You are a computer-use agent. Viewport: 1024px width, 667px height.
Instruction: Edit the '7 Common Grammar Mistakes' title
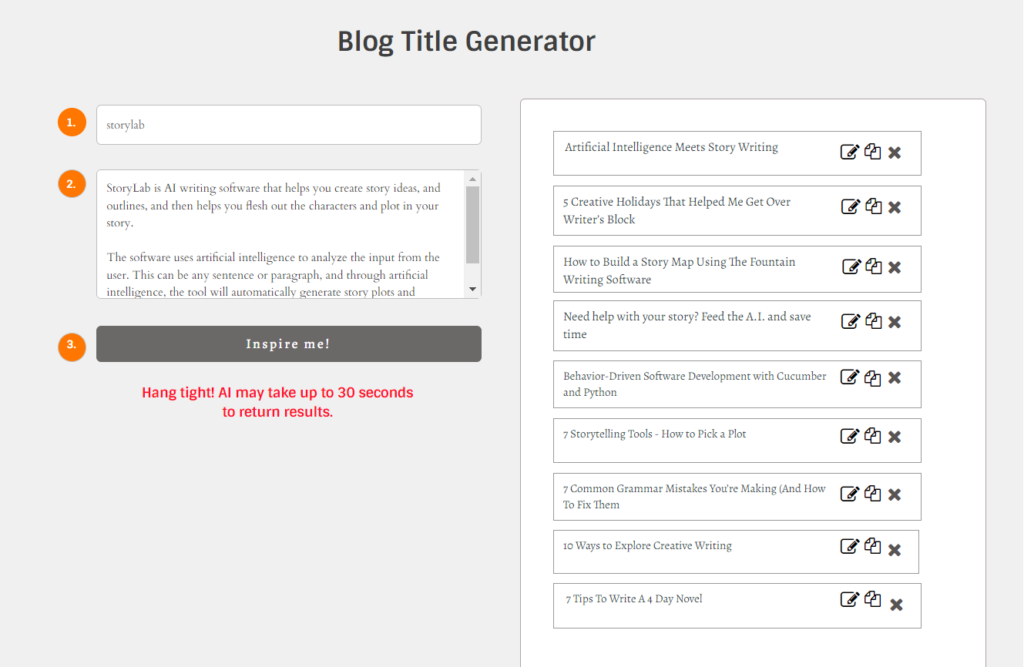coord(849,494)
